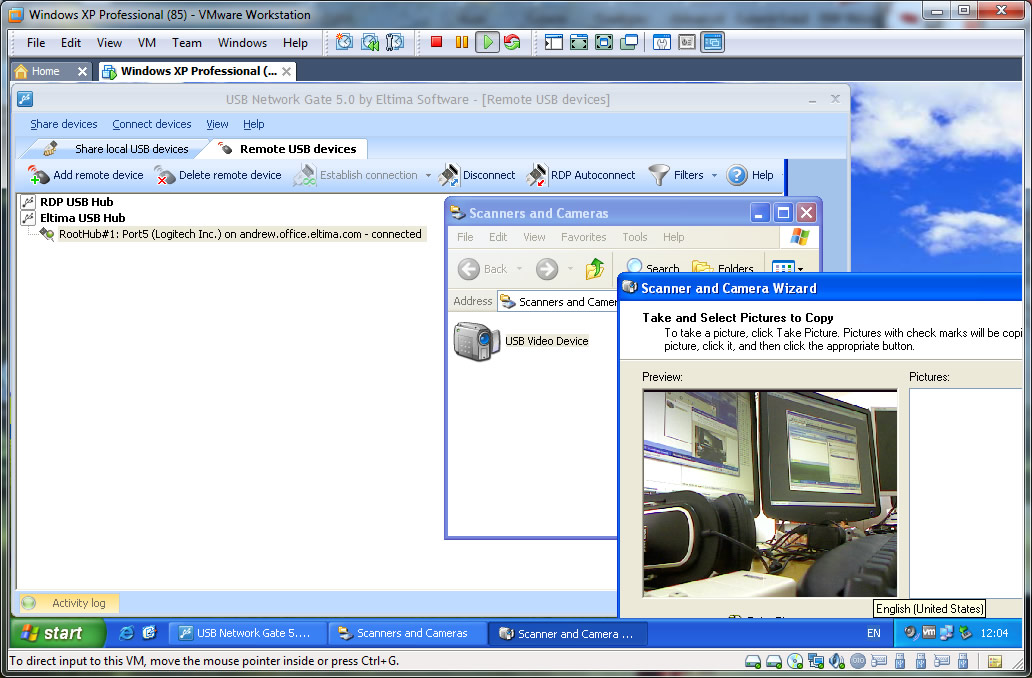The image size is (1032, 678).
Task: Switch to USB Network Gate taskbar button
Action: (248, 633)
